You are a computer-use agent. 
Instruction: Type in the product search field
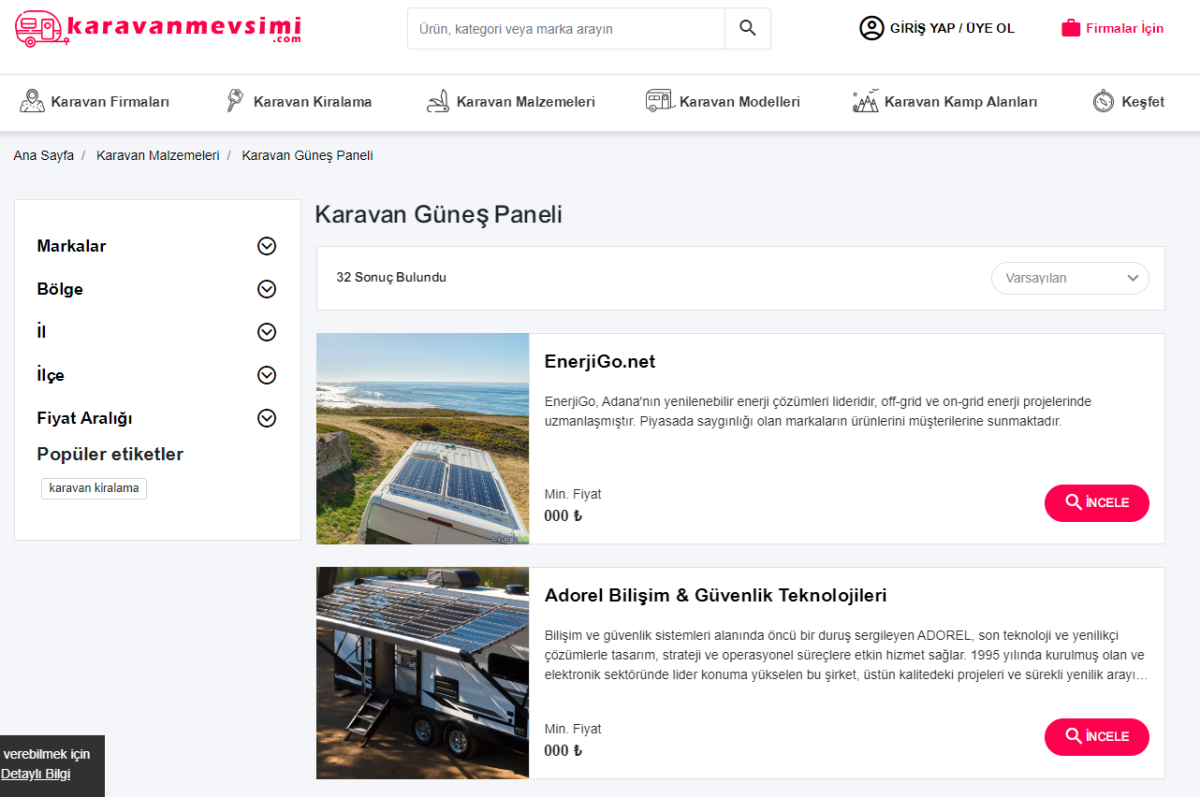[x=565, y=29]
